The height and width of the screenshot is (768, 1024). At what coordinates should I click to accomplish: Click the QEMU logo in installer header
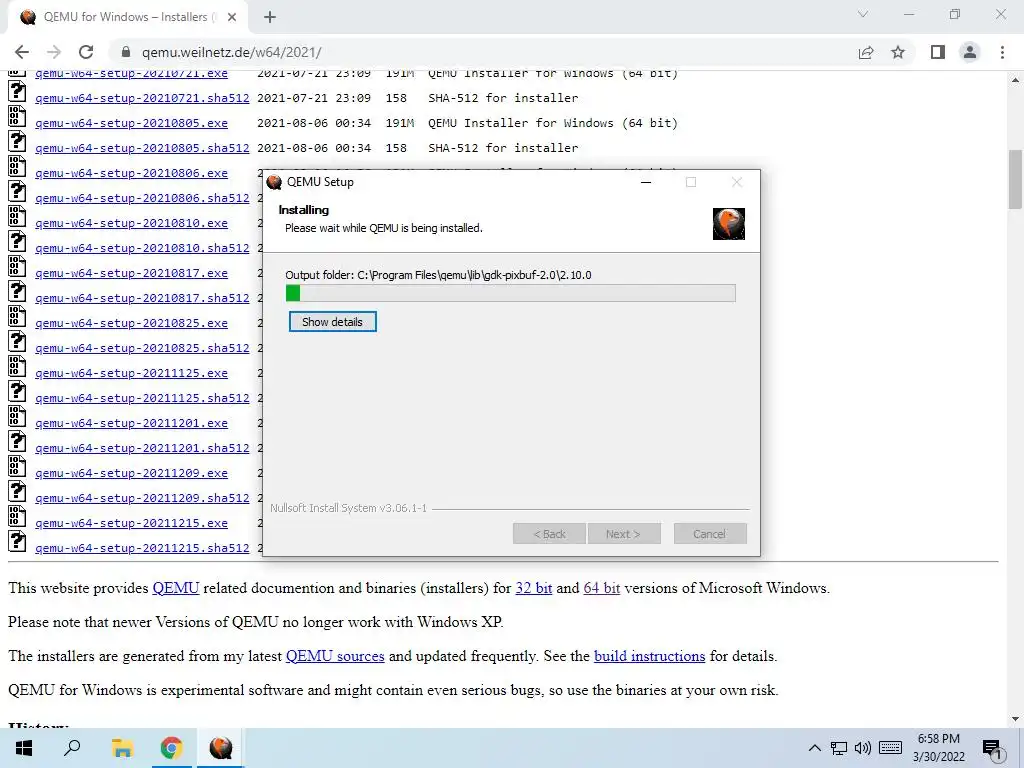[x=729, y=224]
